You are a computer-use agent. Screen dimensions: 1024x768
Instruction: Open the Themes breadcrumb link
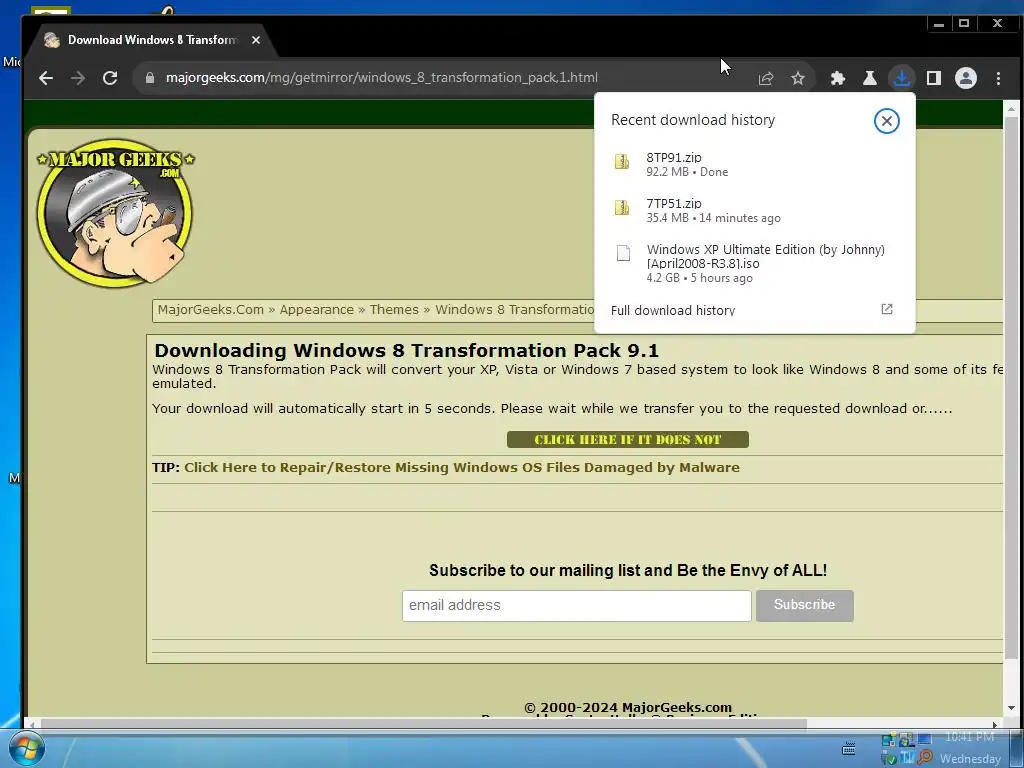[394, 310]
